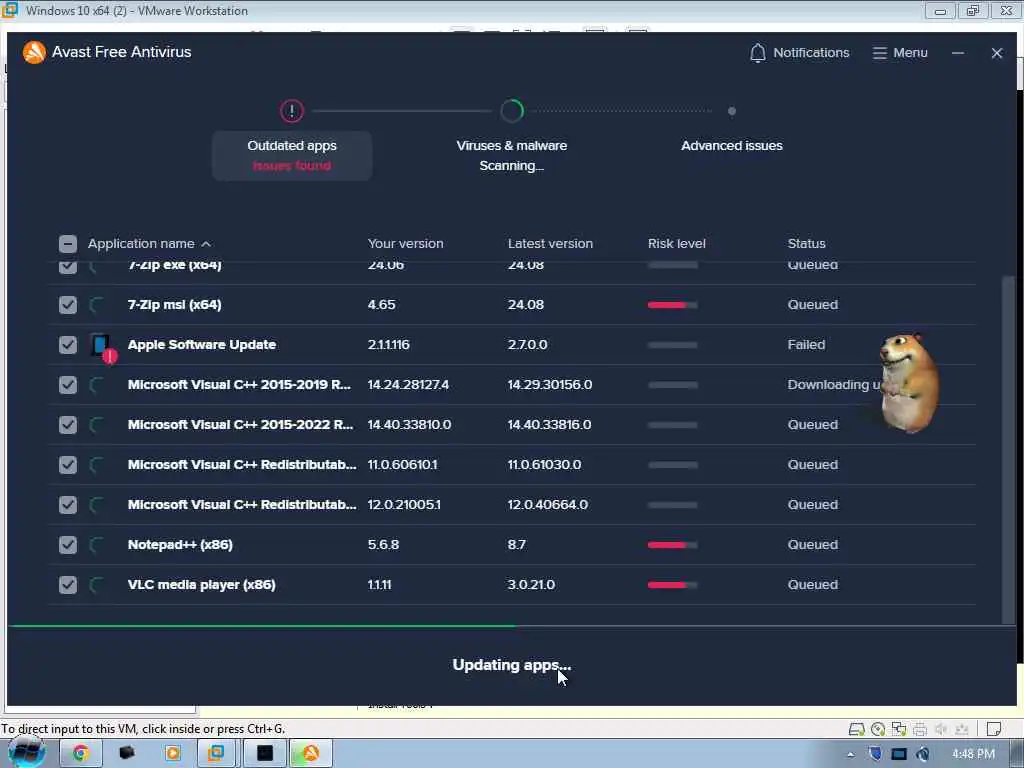Click the monitor icon in system tray

click(899, 754)
